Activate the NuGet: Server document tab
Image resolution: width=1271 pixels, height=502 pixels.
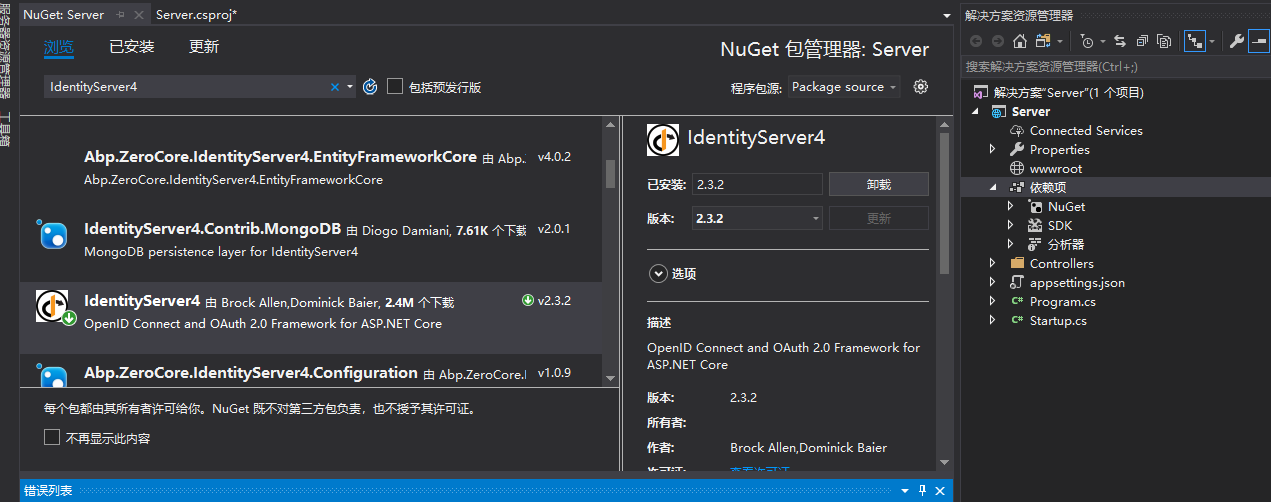pyautogui.click(x=64, y=15)
